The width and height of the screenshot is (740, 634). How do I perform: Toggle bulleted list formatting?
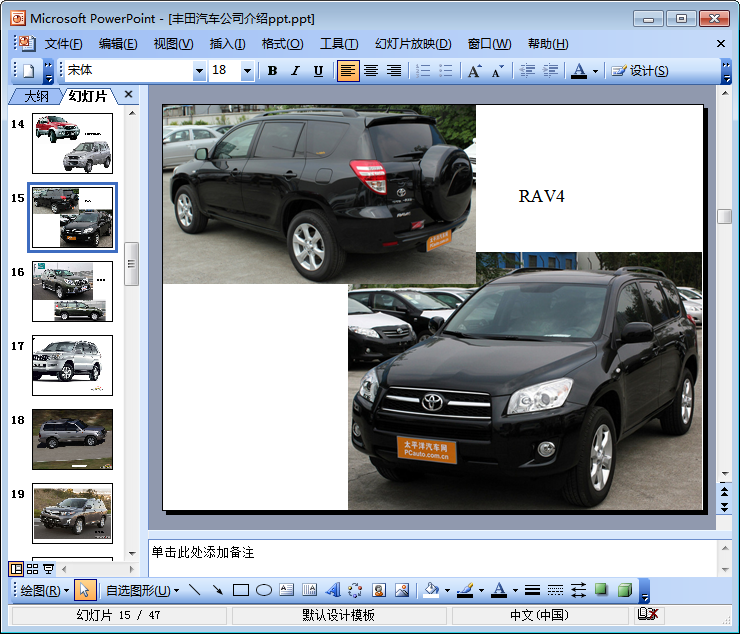(446, 71)
